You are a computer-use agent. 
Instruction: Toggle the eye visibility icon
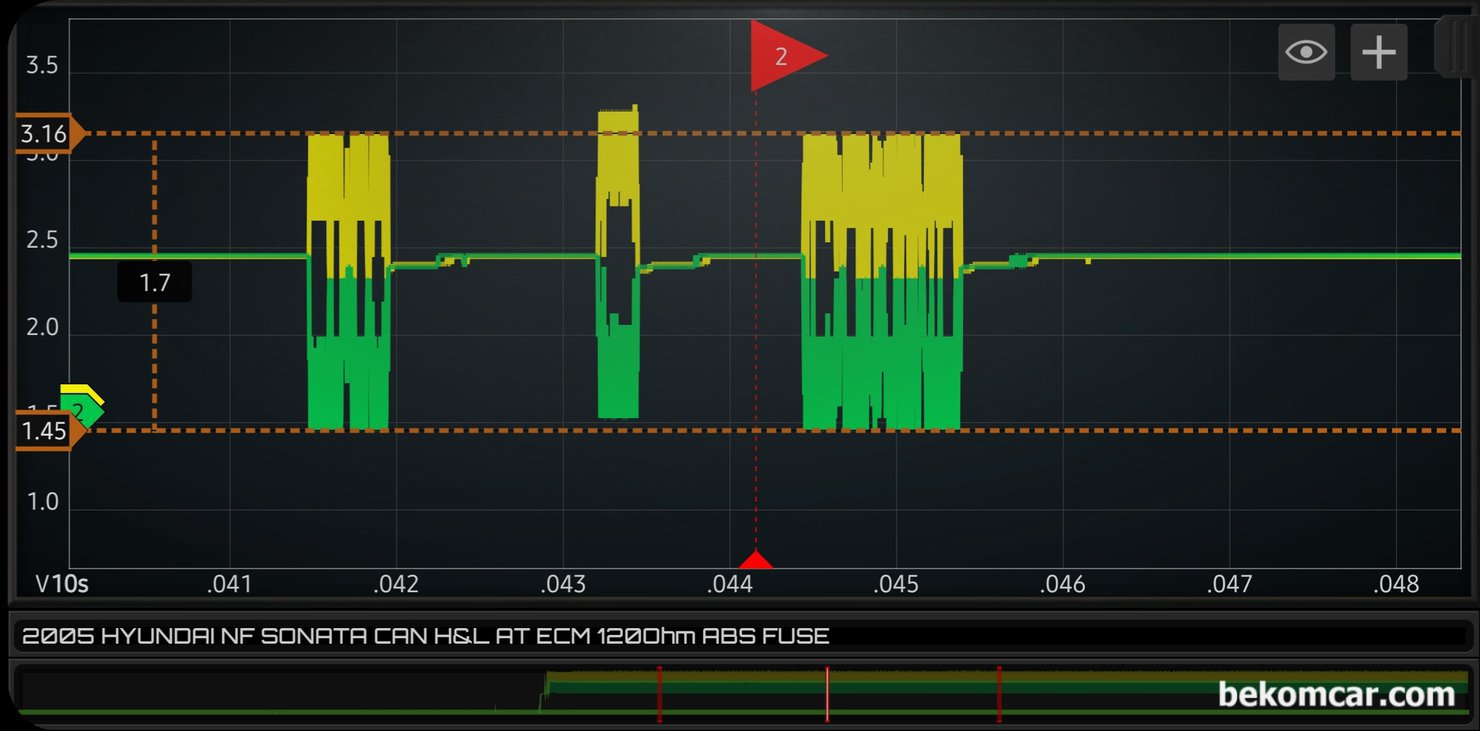point(1306,52)
